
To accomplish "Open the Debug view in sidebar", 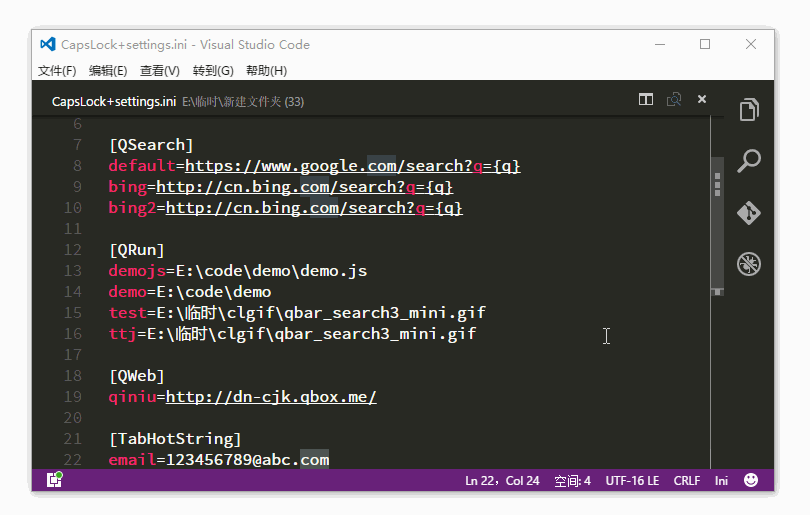I will [749, 264].
